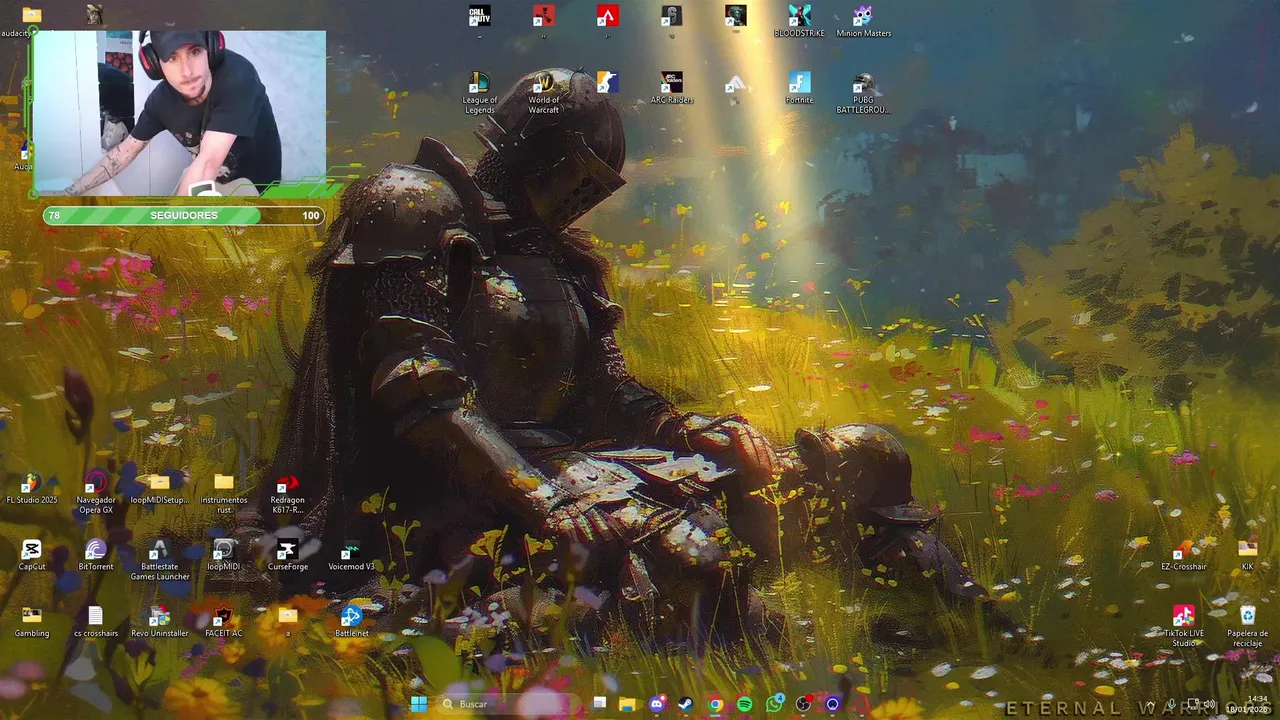Open the Apex Legends shortcut
Image resolution: width=1280 pixels, height=720 pixels.
[x=607, y=16]
